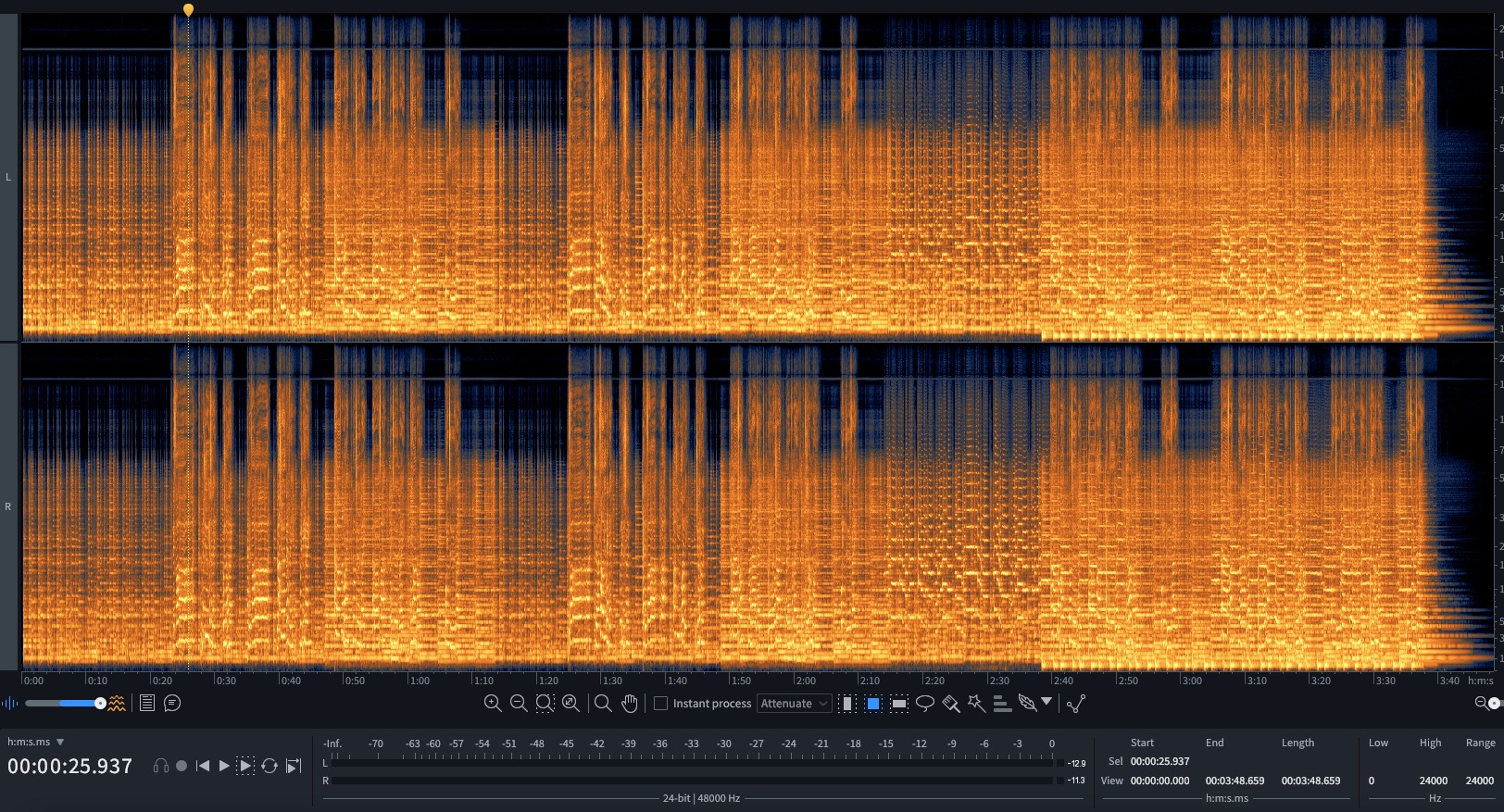Toggle headphone input monitoring

coord(161,766)
